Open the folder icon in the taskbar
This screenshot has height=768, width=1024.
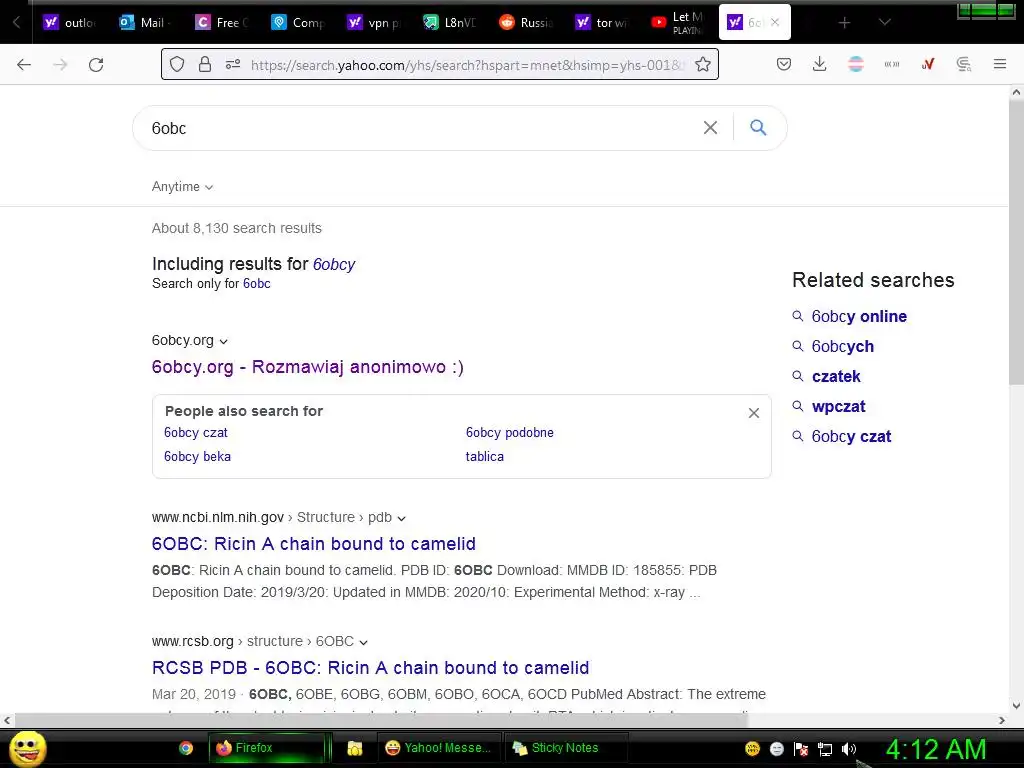point(355,748)
